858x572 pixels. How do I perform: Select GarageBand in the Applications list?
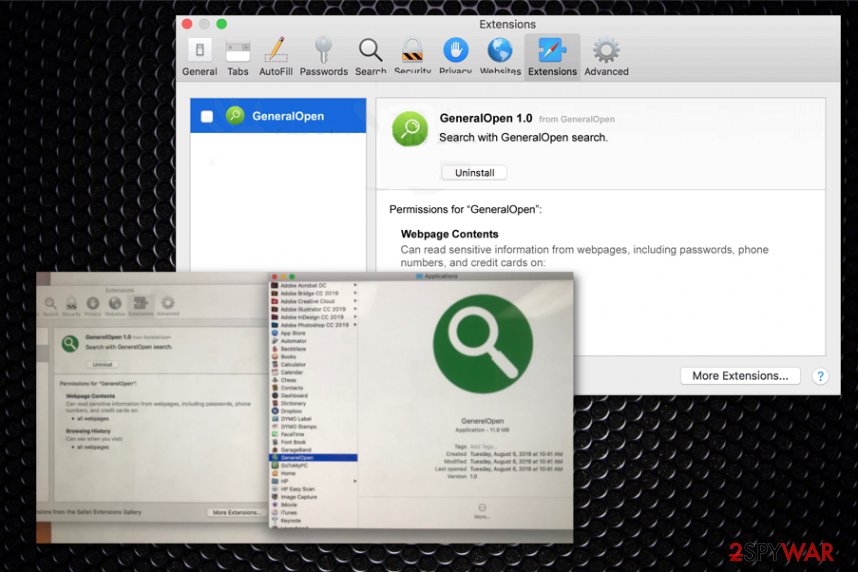[x=314, y=450]
